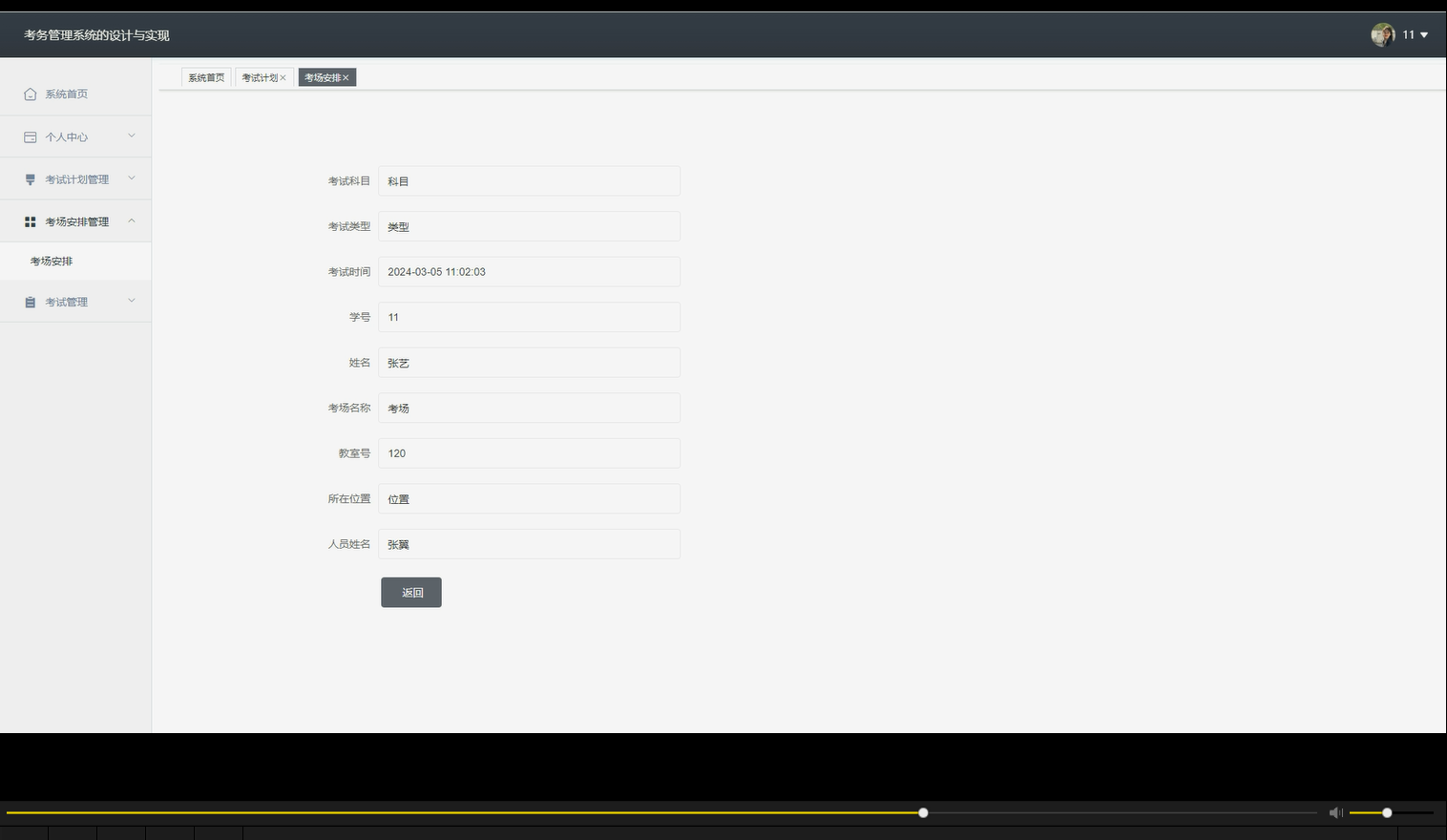Image resolution: width=1447 pixels, height=840 pixels.
Task: Open 系统首页 in sidebar
Action: tap(75, 94)
